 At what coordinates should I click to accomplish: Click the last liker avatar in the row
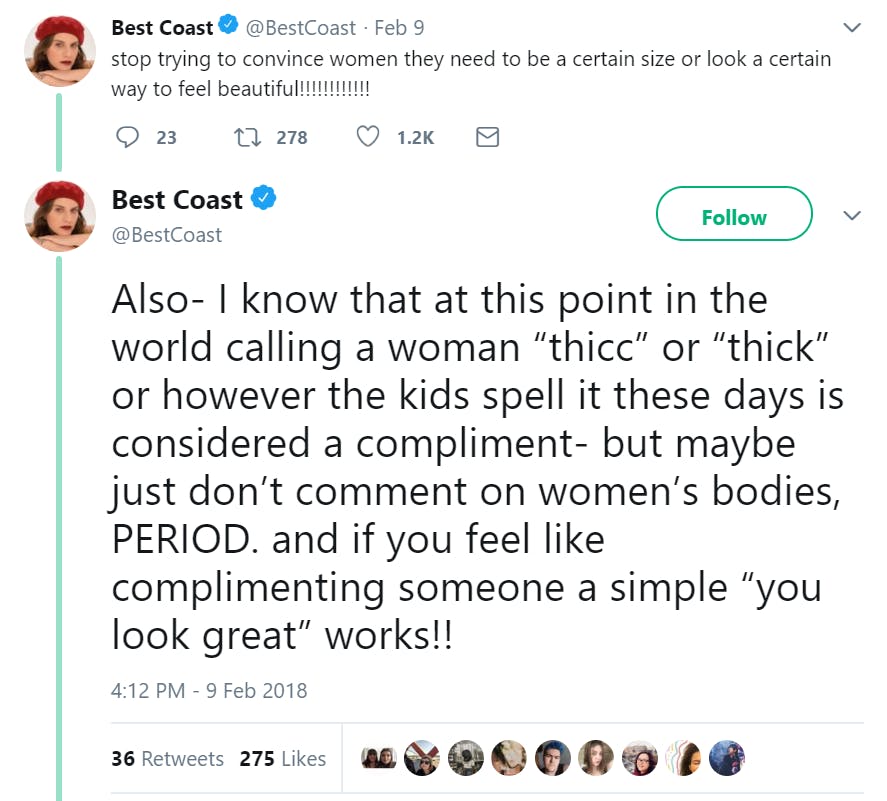727,759
